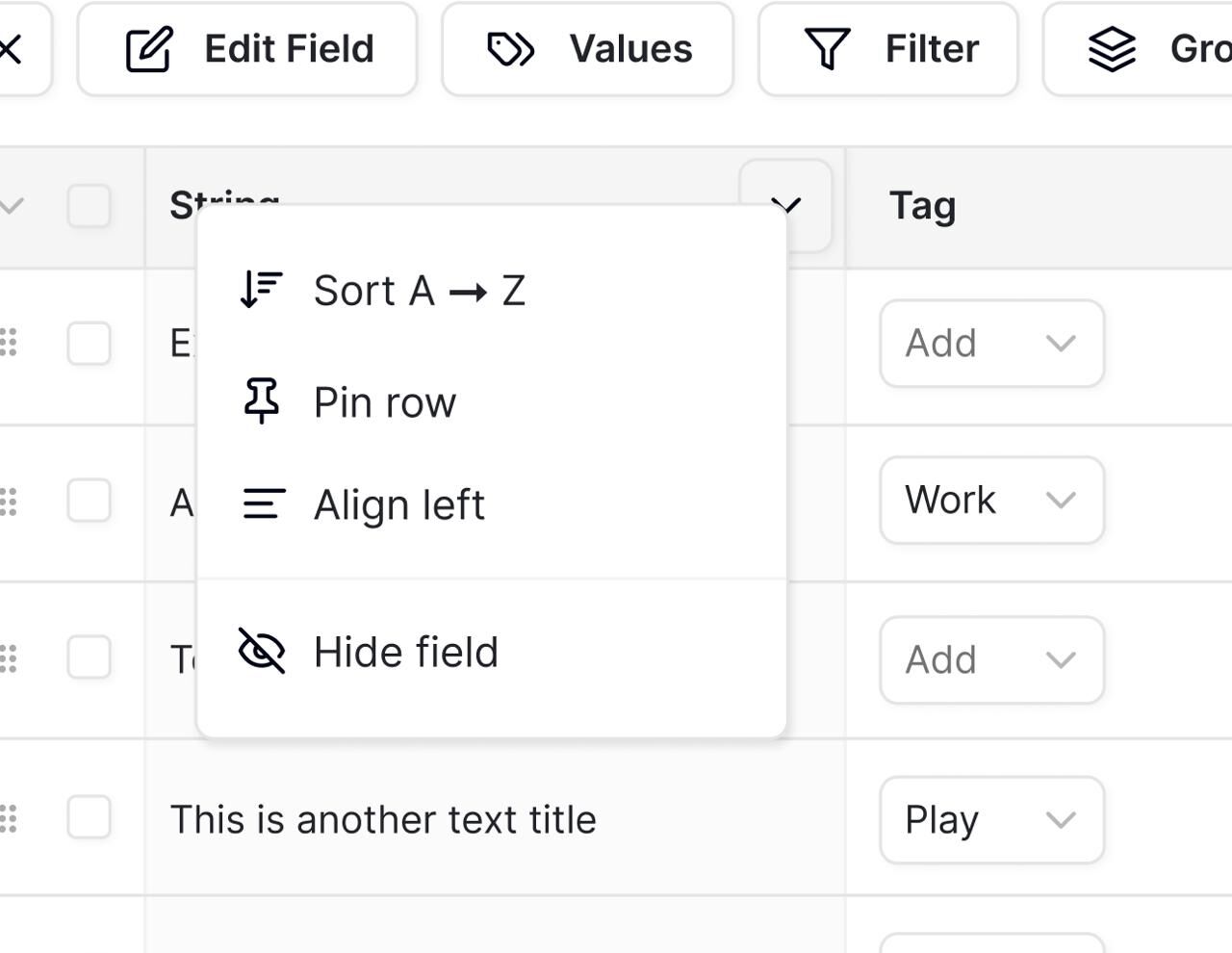Click the crossed-eye Hide field icon
The height and width of the screenshot is (953, 1232).
[261, 651]
